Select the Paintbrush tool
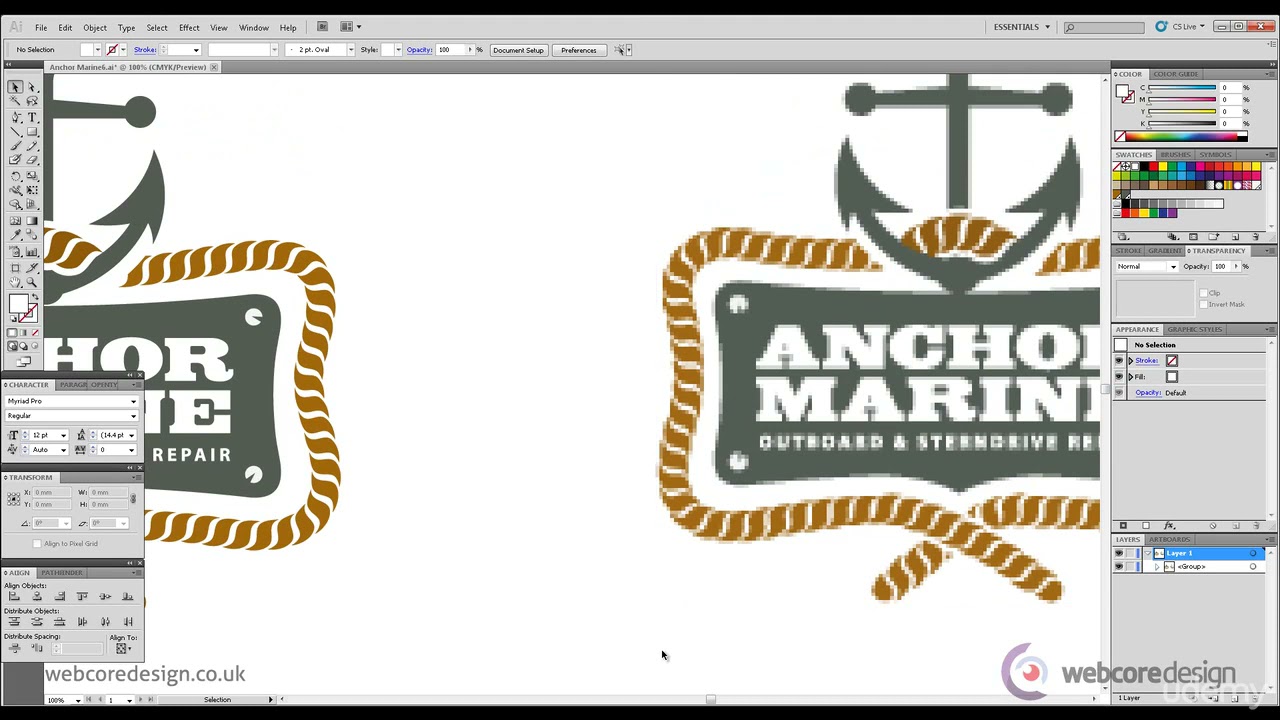 pyautogui.click(x=15, y=146)
